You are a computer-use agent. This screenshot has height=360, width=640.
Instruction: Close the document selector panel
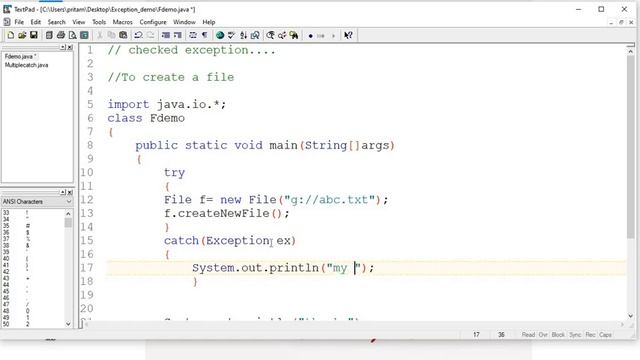70,47
